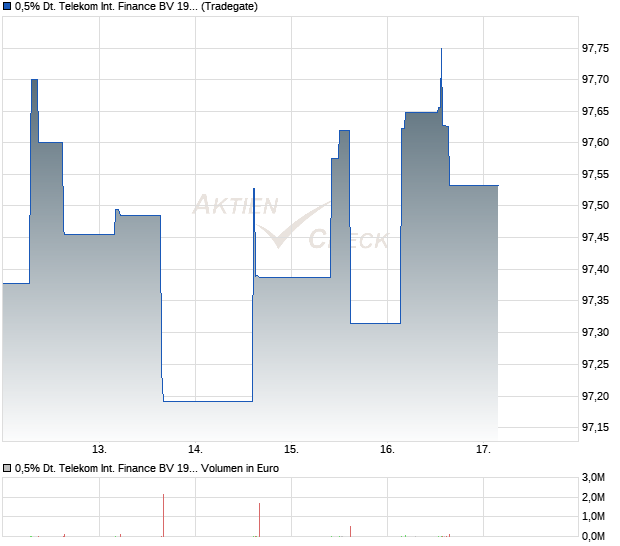Image resolution: width=620 pixels, height=546 pixels.
Task: Click the 3,0M volume axis label
Action: (593, 478)
